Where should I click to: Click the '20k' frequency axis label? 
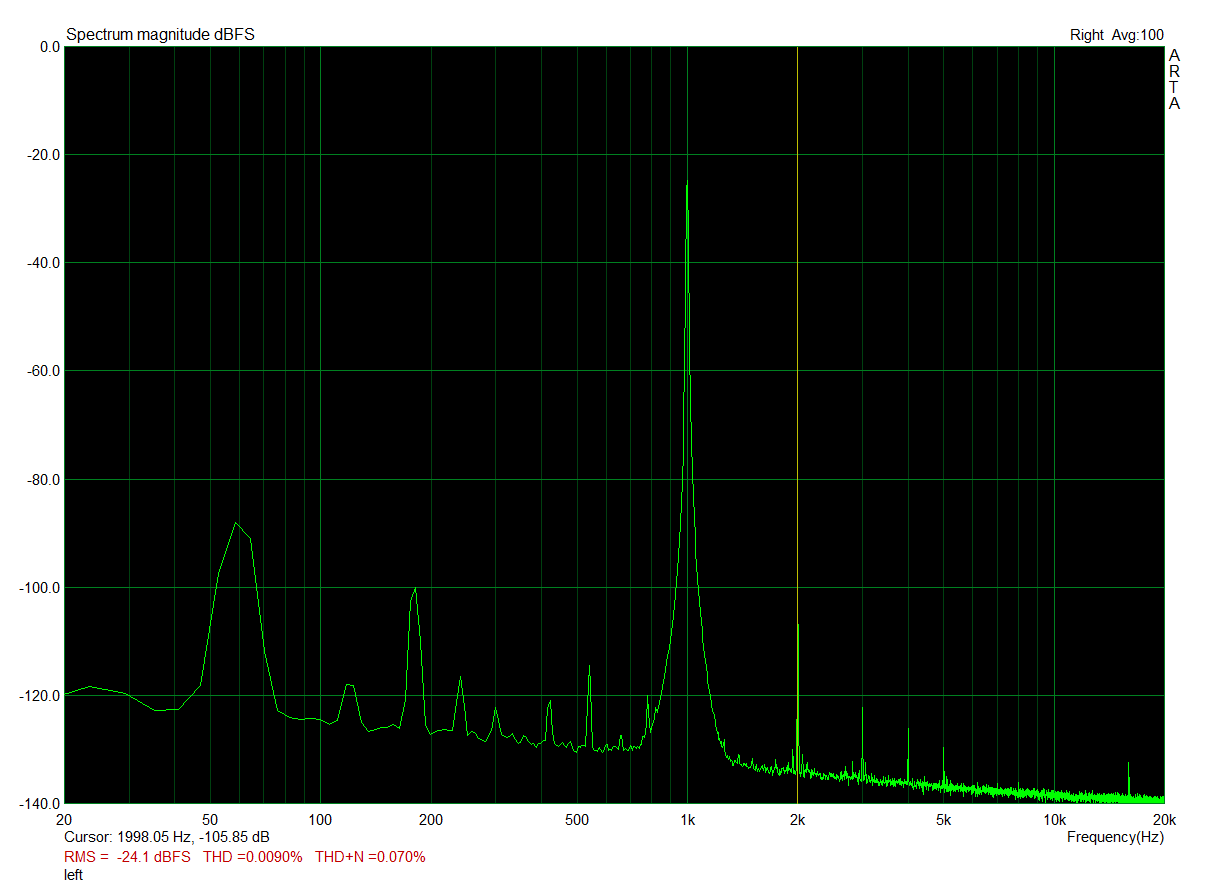click(1163, 820)
